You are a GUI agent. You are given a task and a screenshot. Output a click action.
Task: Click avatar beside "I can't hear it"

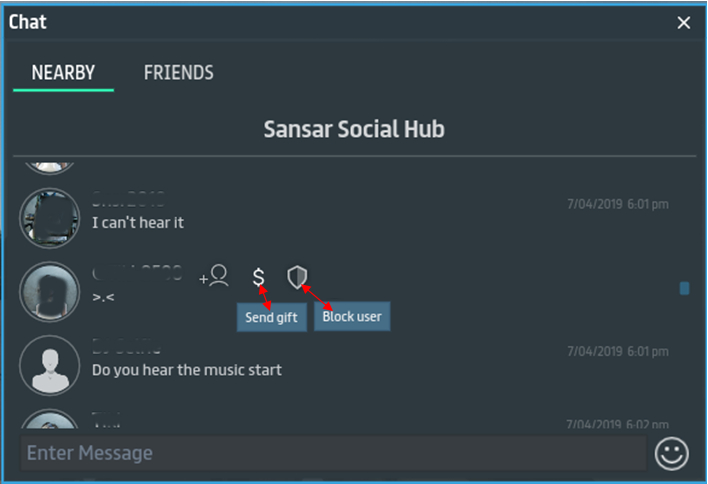50,217
